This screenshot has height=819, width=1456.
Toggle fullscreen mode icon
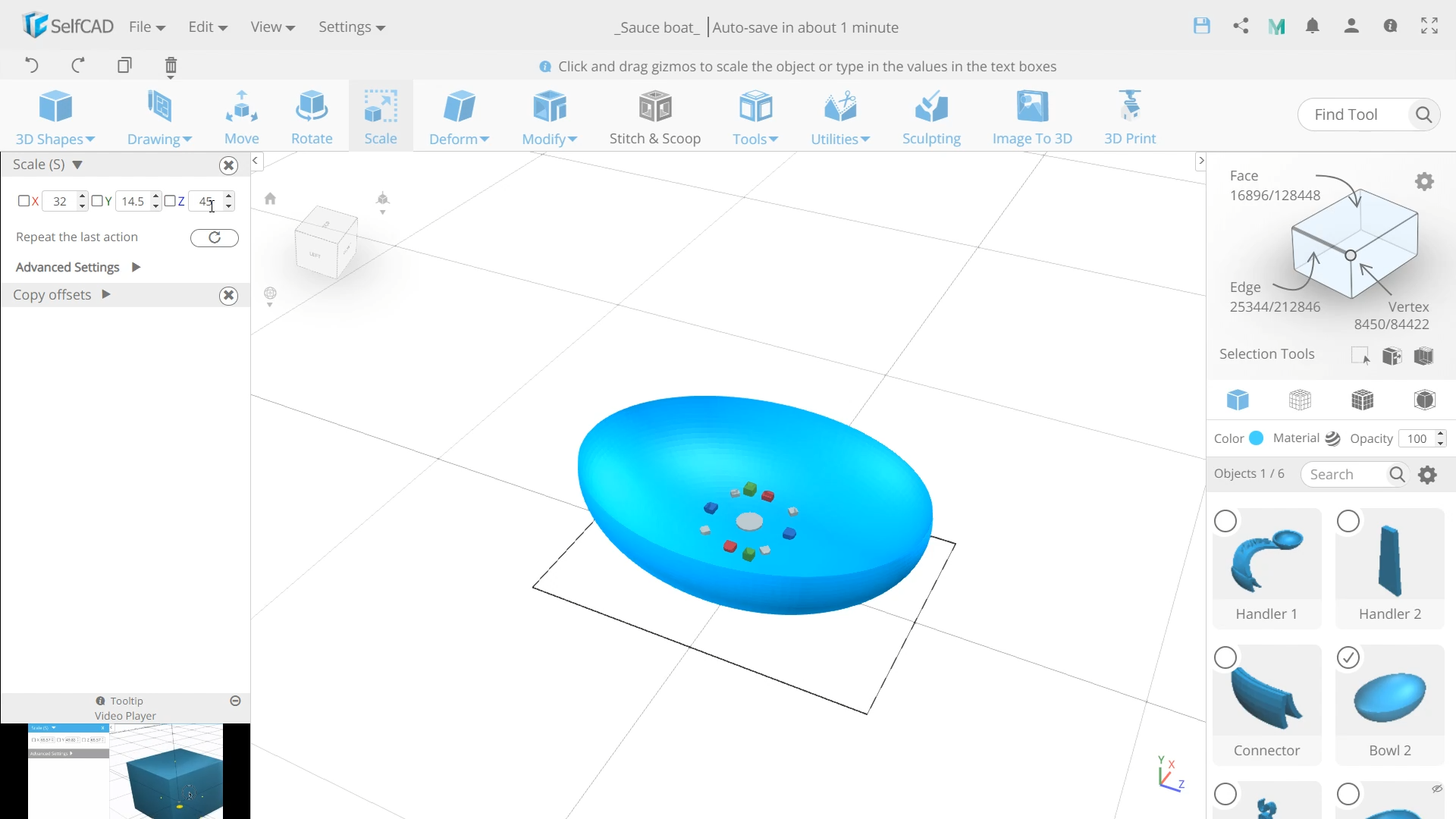(x=1429, y=26)
